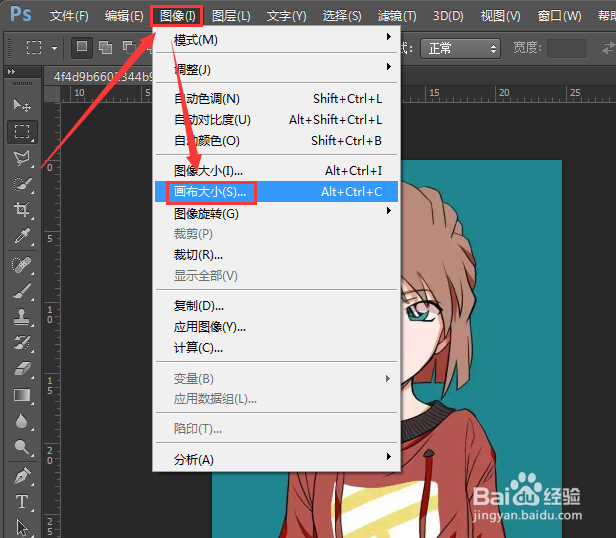Select the Crop tool
This screenshot has width=616, height=538.
(22, 209)
